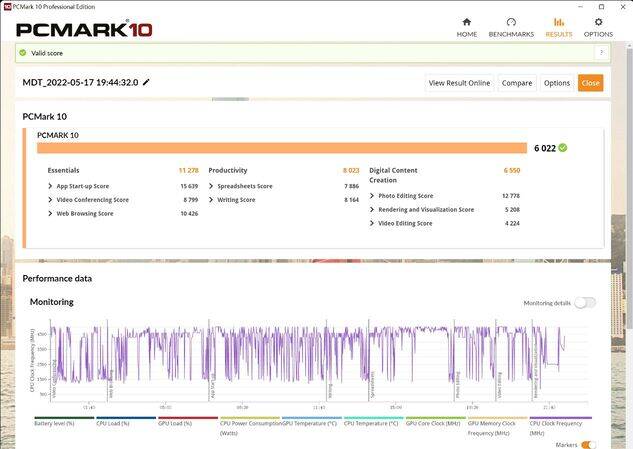Image resolution: width=633 pixels, height=449 pixels.
Task: Click the orange Close button
Action: [590, 83]
